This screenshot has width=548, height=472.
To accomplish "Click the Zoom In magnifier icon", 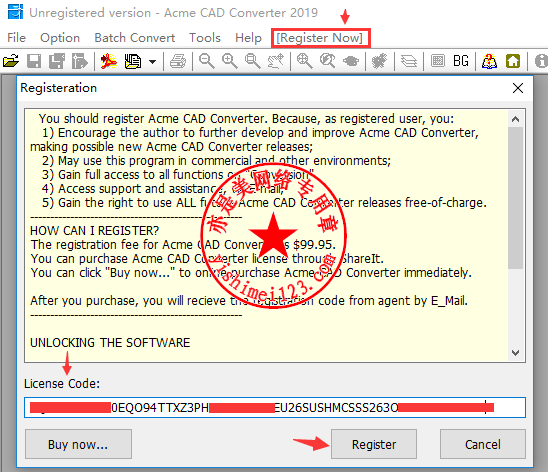I will pos(230,61).
